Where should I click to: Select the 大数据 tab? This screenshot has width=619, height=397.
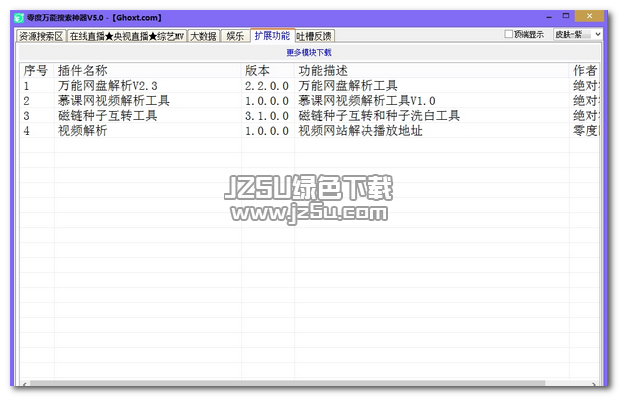(203, 36)
